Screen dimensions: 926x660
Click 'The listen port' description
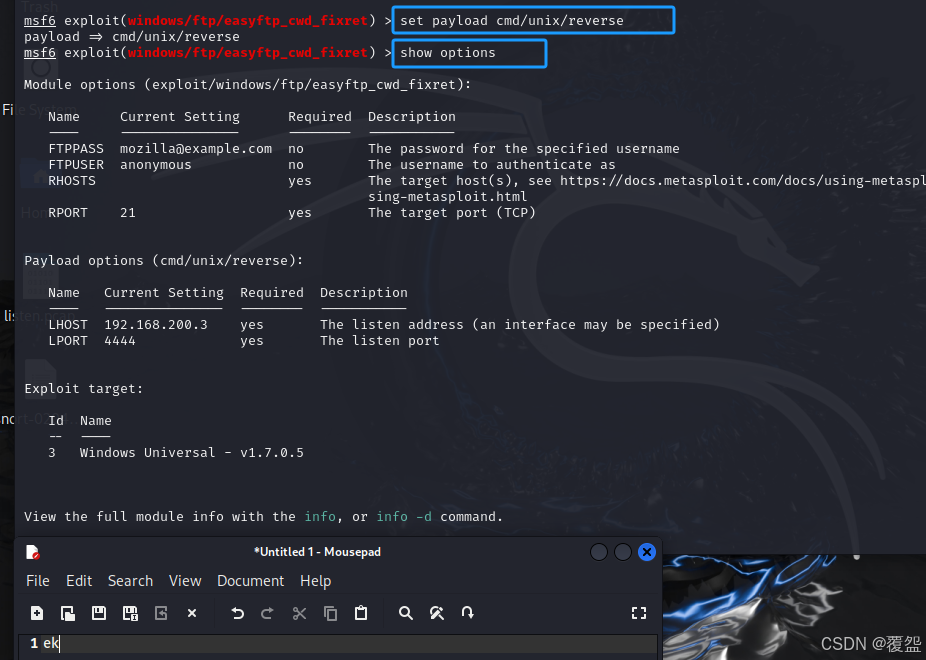click(x=380, y=341)
